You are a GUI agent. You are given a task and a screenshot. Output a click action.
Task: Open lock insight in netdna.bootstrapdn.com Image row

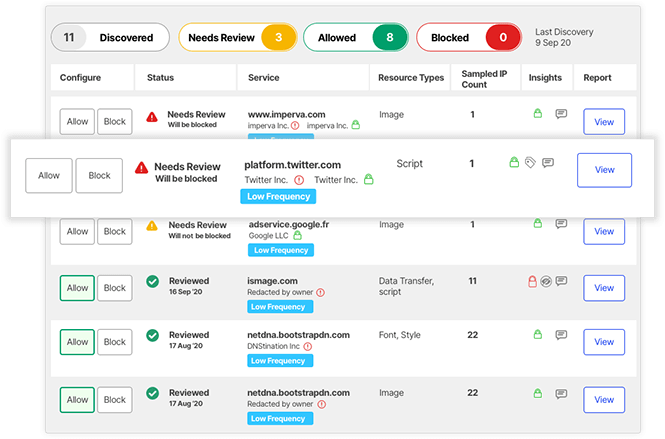[x=538, y=393]
